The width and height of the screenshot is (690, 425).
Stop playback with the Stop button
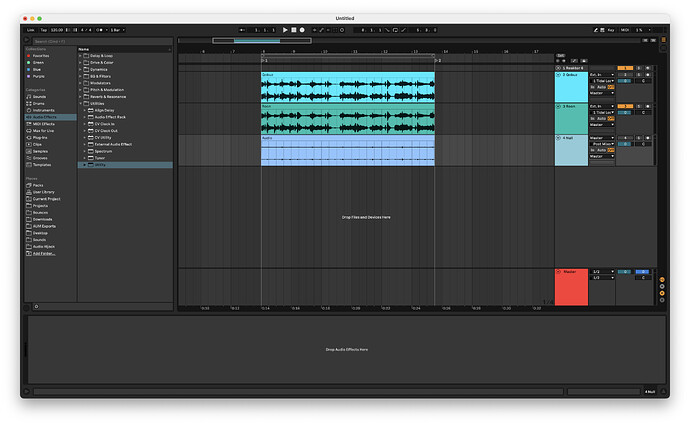294,30
